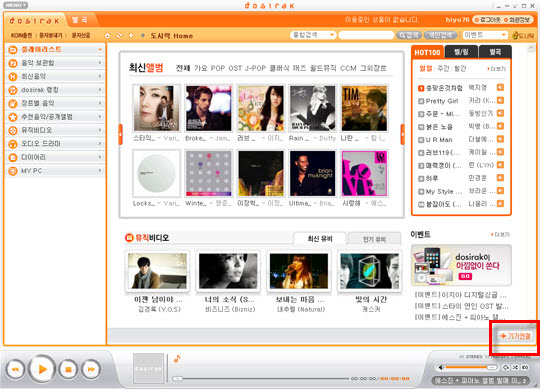Expand the 추천음악/공개앨범 sidebar section
This screenshot has width=540, height=389.
[55, 117]
